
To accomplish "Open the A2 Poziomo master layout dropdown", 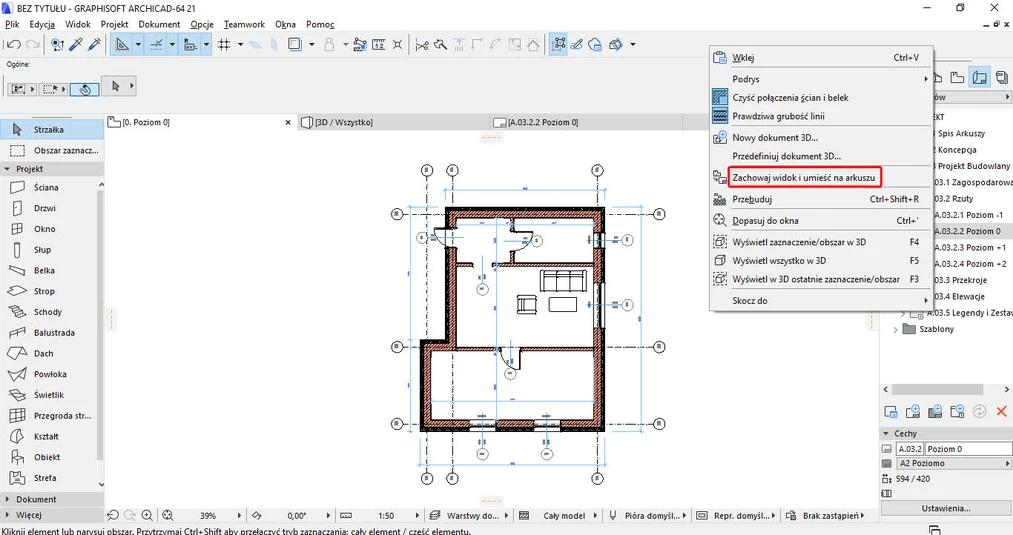I will pos(954,463).
